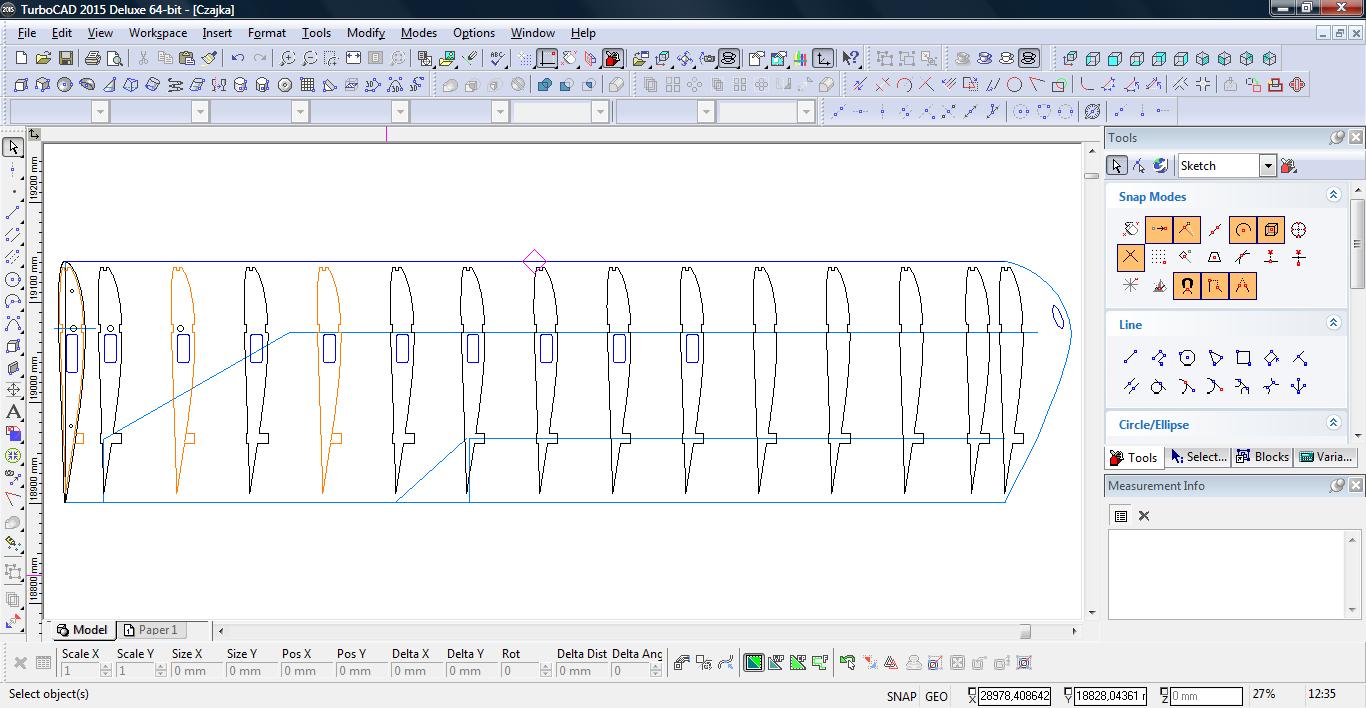Viewport: 1366px width, 708px height.
Task: Toggle the Magnetic Point snap mode
Action: coord(1186,286)
